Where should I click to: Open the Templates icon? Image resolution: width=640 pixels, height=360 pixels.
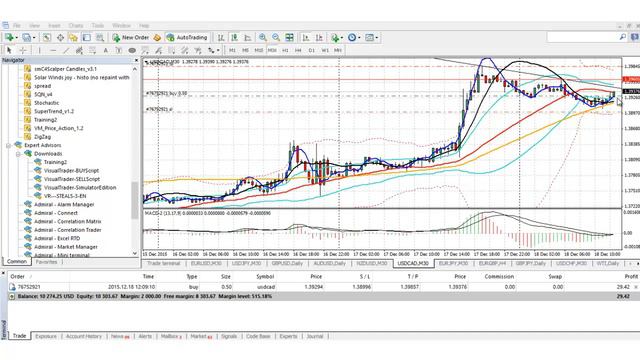click(369, 38)
